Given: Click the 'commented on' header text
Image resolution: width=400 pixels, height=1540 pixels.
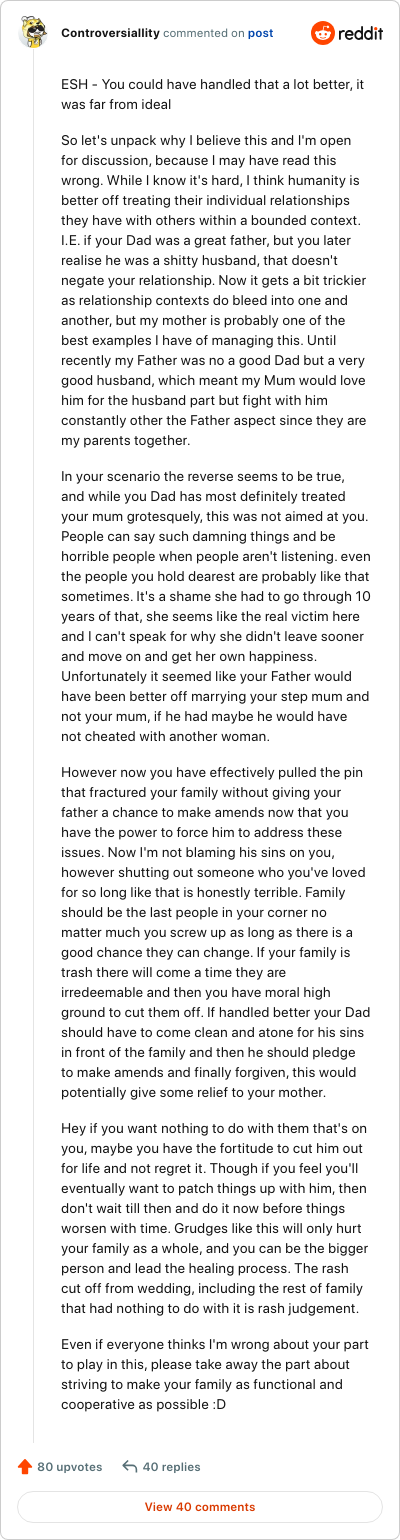Looking at the screenshot, I should click(x=204, y=33).
